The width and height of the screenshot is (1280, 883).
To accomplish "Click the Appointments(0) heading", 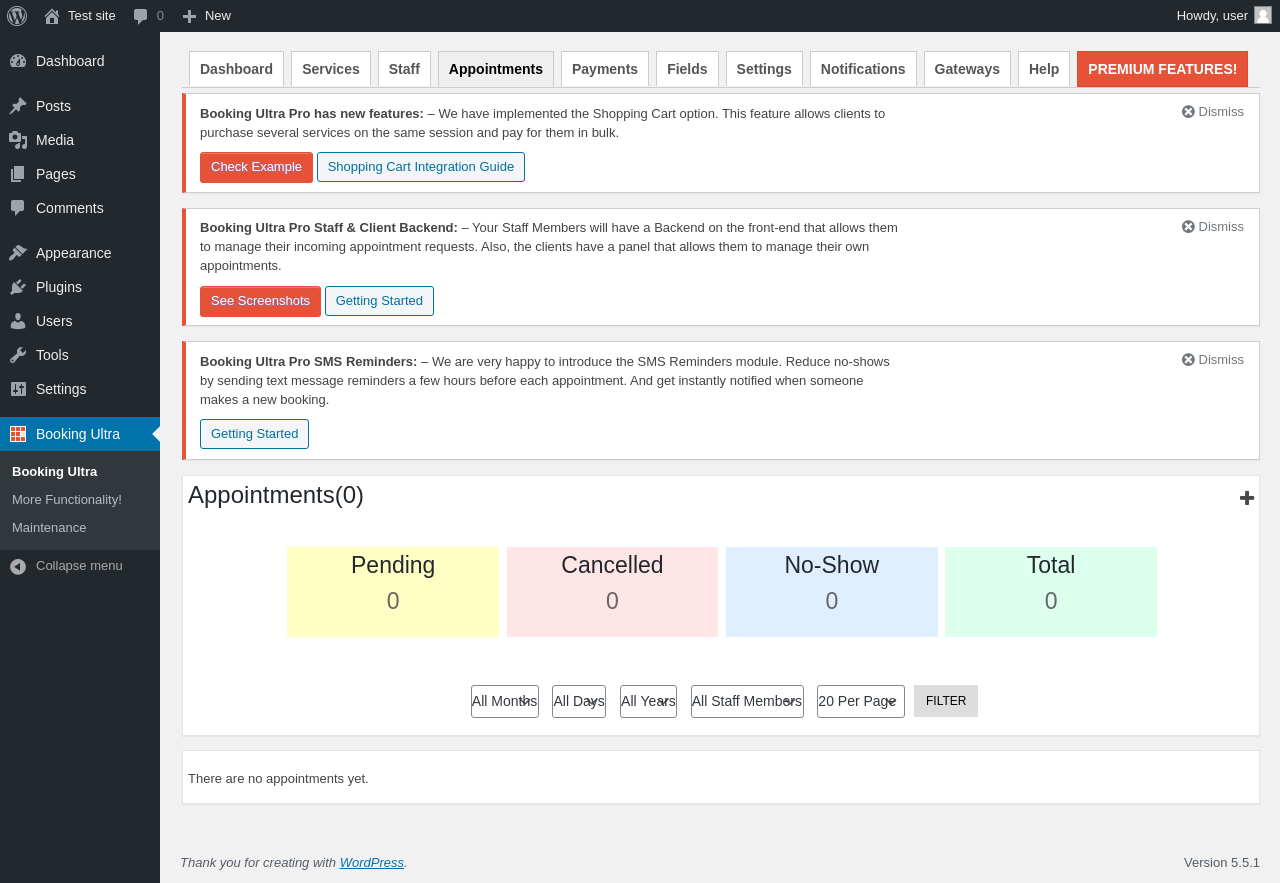I will [x=276, y=495].
